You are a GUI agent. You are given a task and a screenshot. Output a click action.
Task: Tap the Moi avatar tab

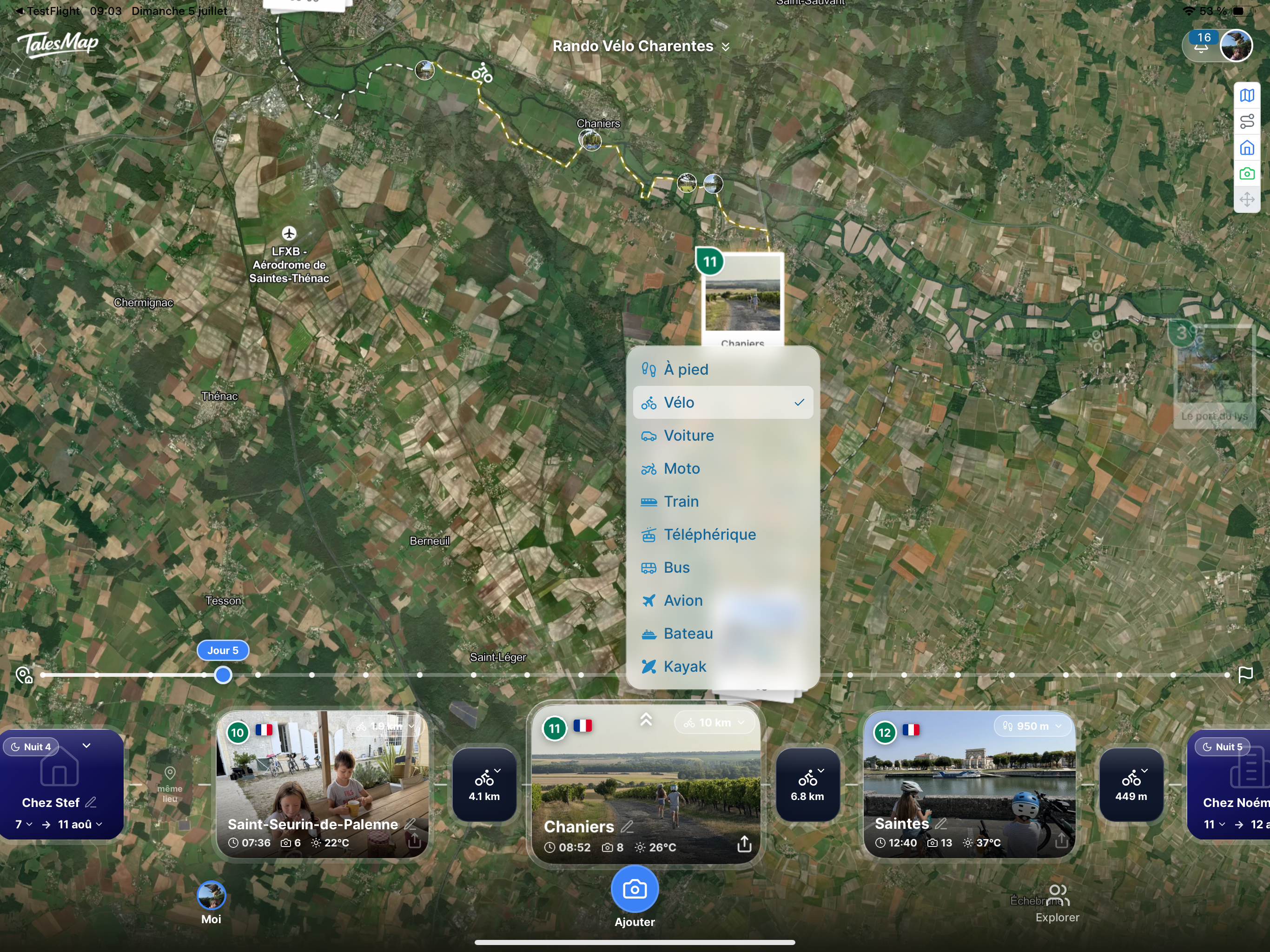pyautogui.click(x=212, y=896)
